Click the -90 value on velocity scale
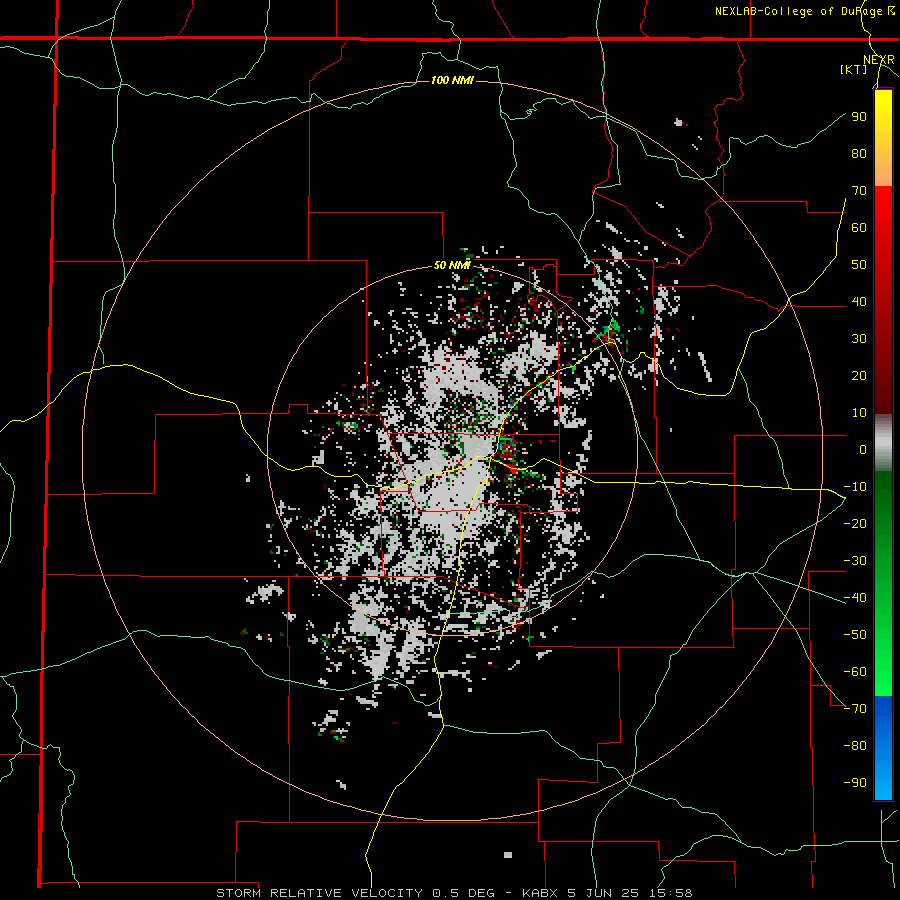 pyautogui.click(x=855, y=783)
